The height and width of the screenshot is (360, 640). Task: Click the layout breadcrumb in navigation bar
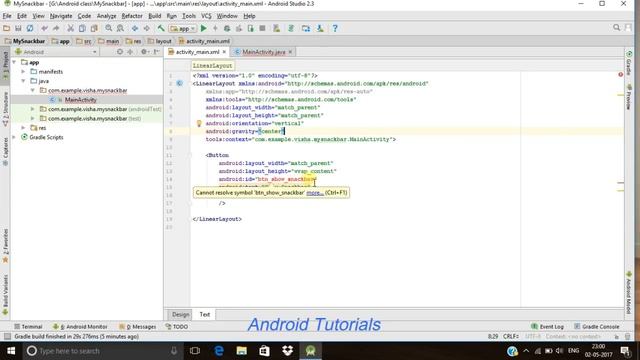(x=160, y=41)
